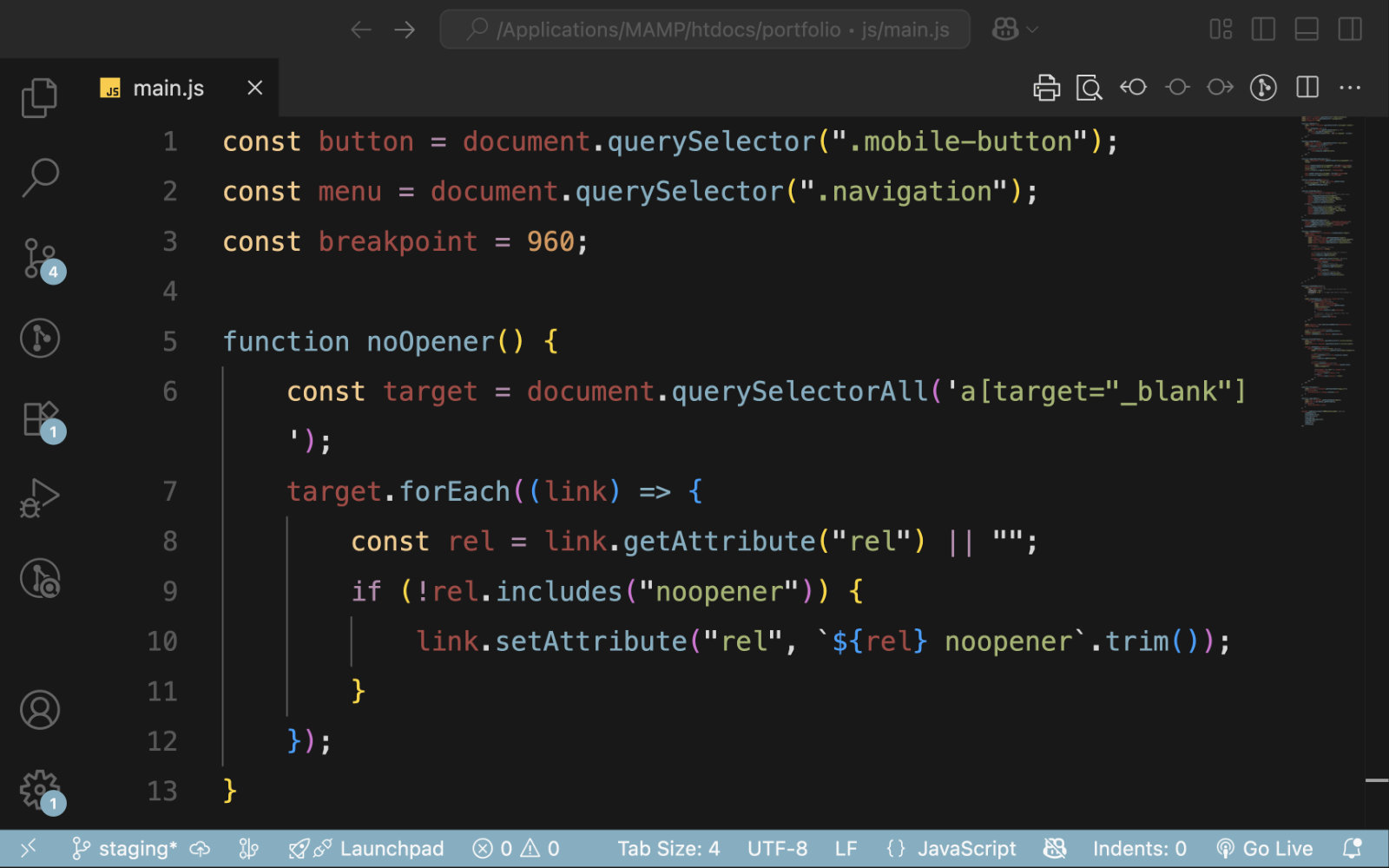1389x868 pixels.
Task: Click Indents: 0 in status bar
Action: tap(1139, 848)
